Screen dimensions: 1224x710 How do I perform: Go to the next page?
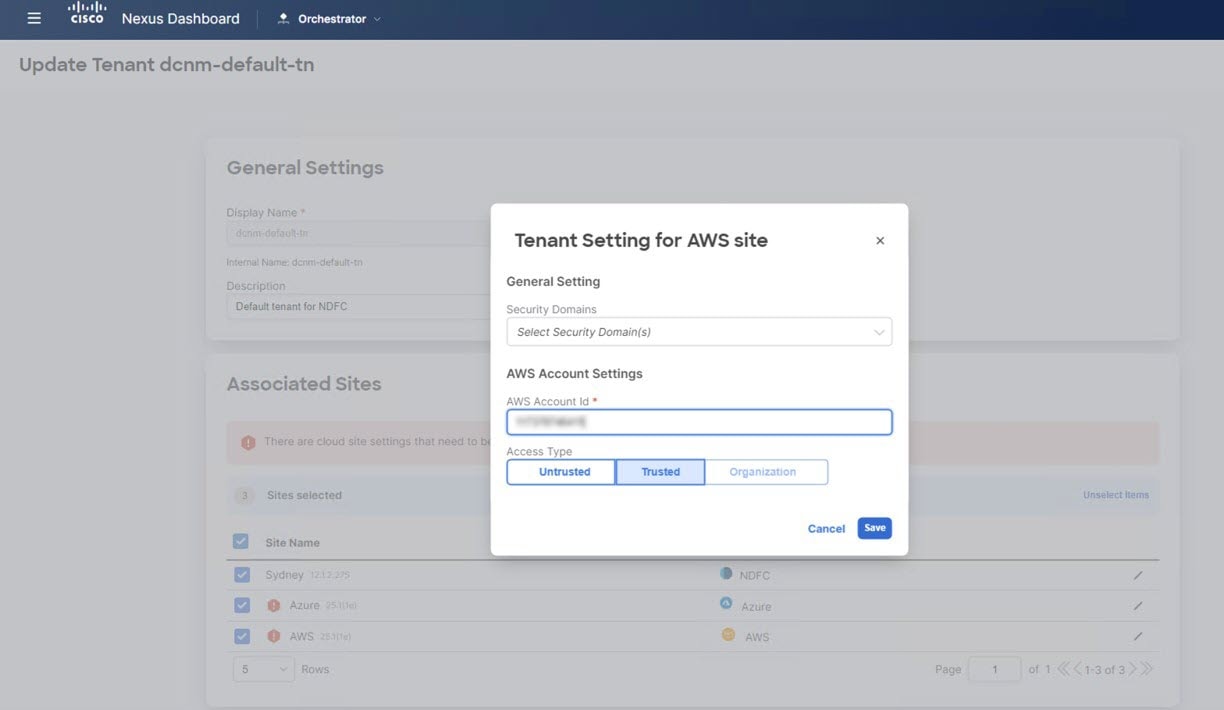(1132, 669)
